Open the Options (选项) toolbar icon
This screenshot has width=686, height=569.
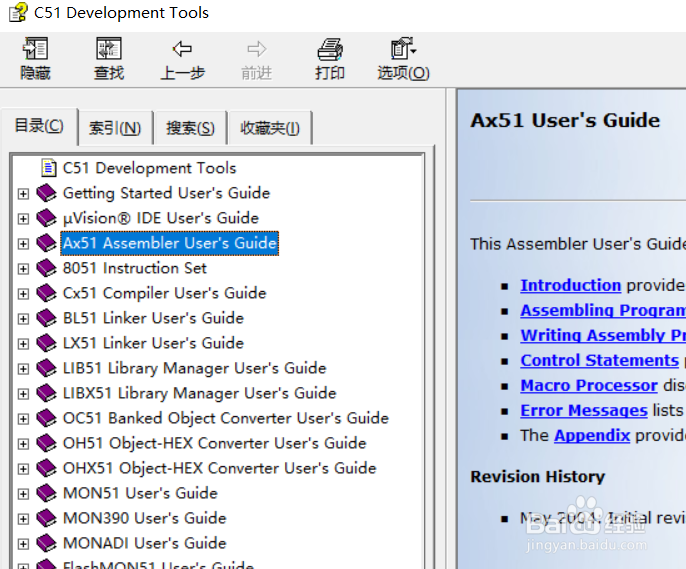point(403,49)
